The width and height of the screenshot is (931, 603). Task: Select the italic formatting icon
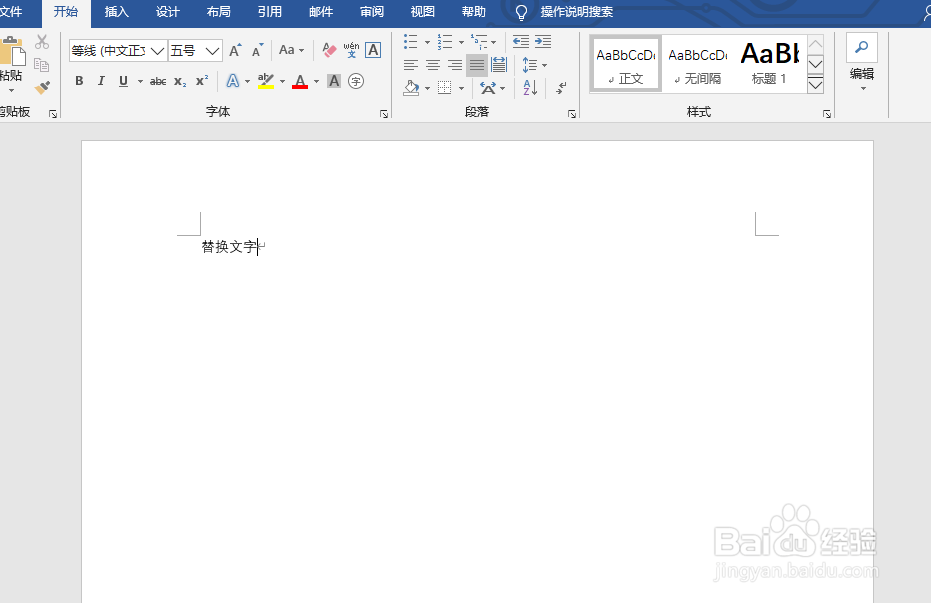[x=101, y=81]
